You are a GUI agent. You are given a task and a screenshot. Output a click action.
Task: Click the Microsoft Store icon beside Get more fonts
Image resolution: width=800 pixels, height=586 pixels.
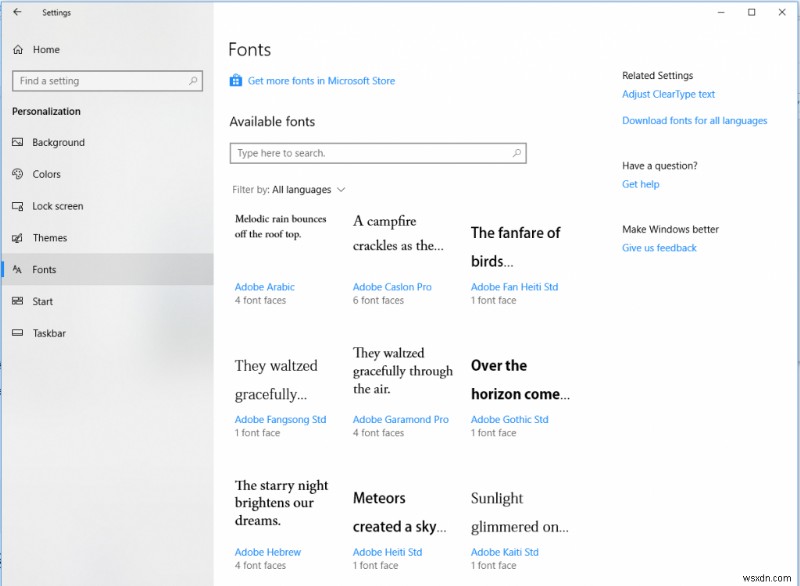(236, 80)
